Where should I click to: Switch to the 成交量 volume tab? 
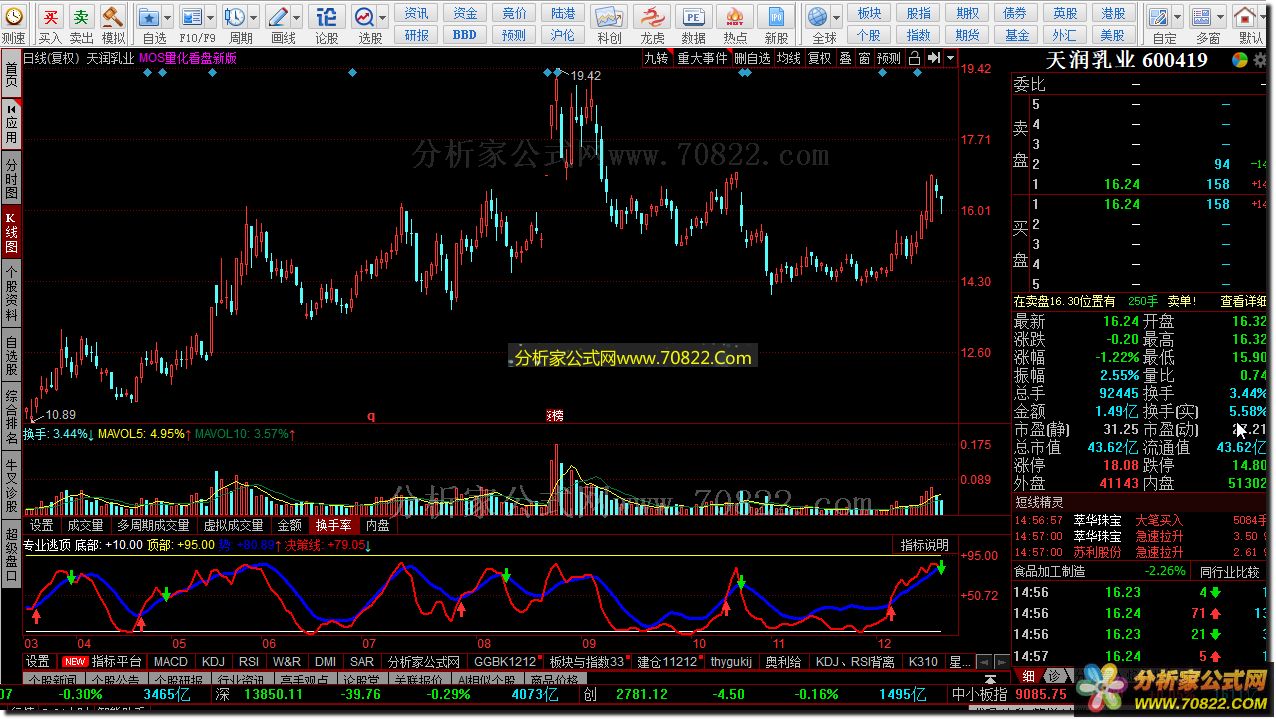pos(84,525)
